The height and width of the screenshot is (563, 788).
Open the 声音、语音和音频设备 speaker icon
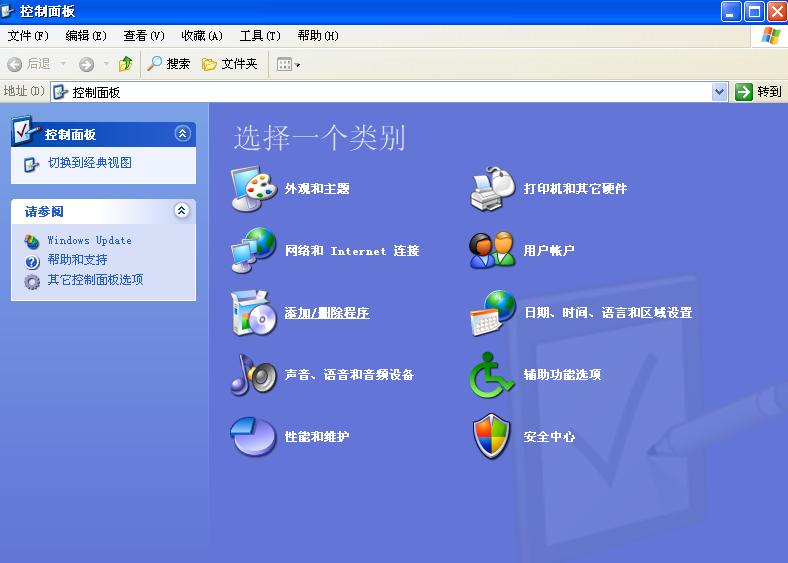click(254, 374)
